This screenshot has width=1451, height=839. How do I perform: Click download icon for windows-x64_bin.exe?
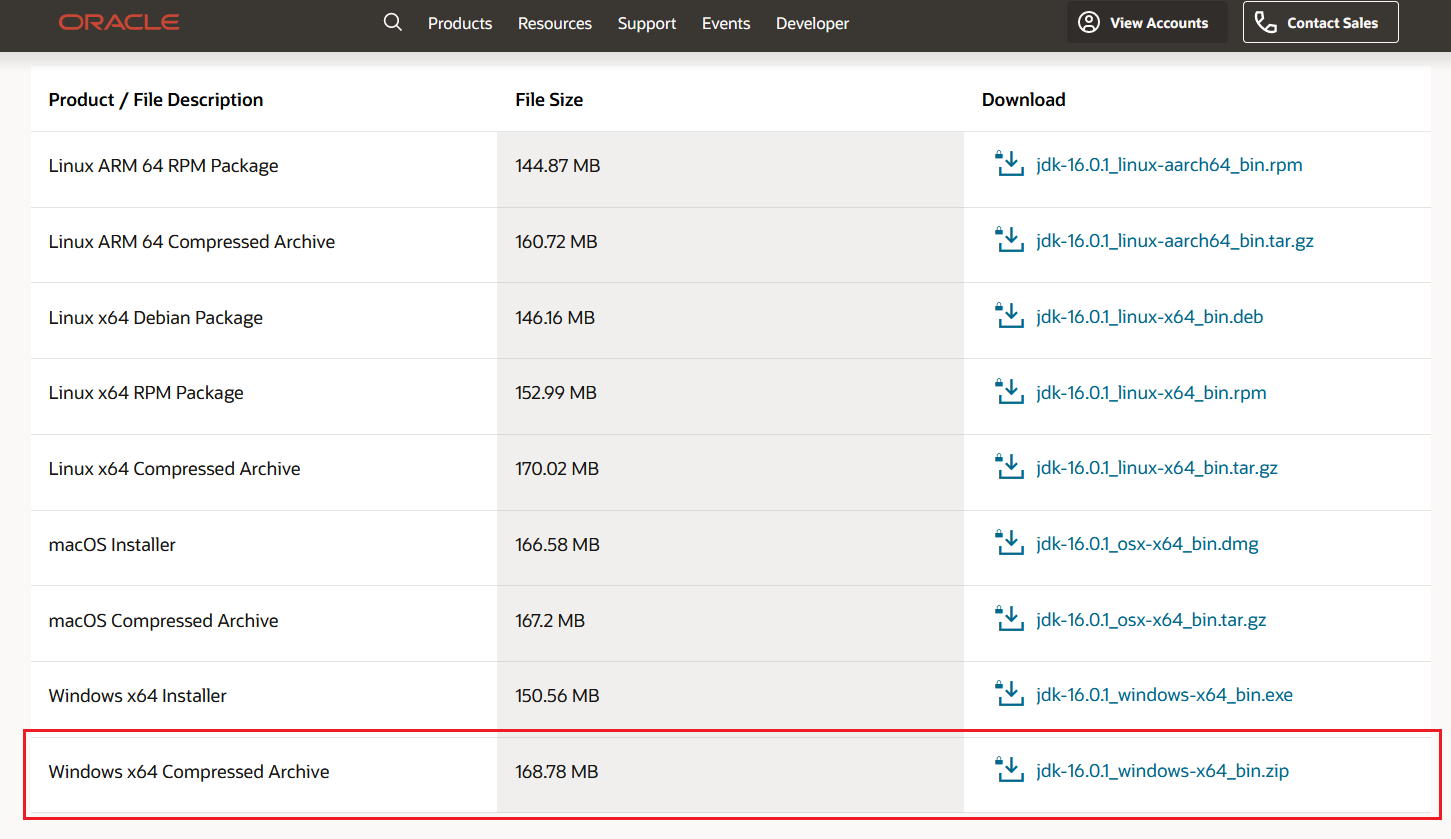click(1010, 694)
